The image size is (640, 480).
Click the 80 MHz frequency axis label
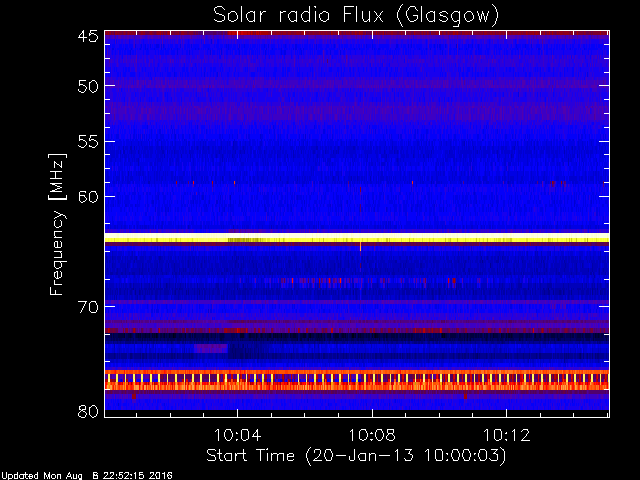tap(88, 411)
